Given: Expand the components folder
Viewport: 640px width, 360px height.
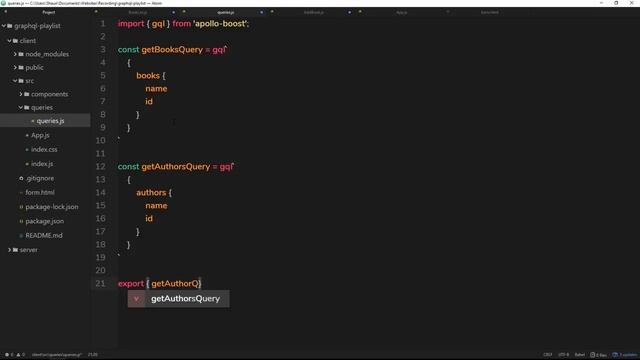Looking at the screenshot, I should pos(21,94).
